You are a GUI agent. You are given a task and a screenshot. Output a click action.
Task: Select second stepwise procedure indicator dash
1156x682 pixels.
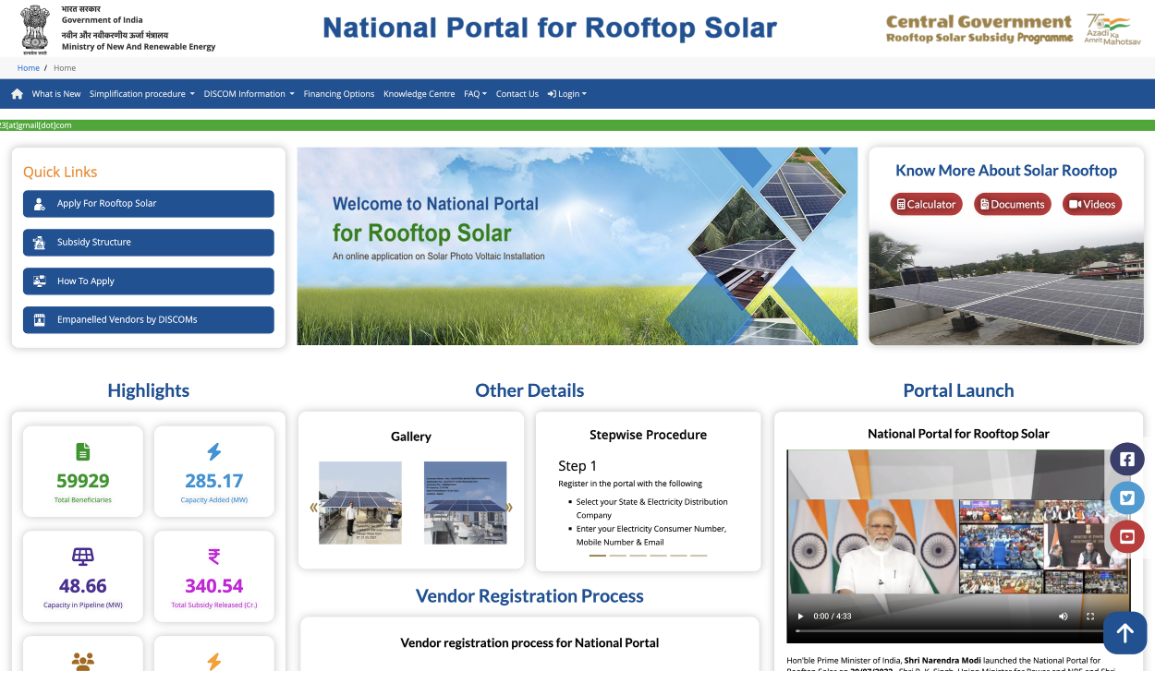pos(618,555)
